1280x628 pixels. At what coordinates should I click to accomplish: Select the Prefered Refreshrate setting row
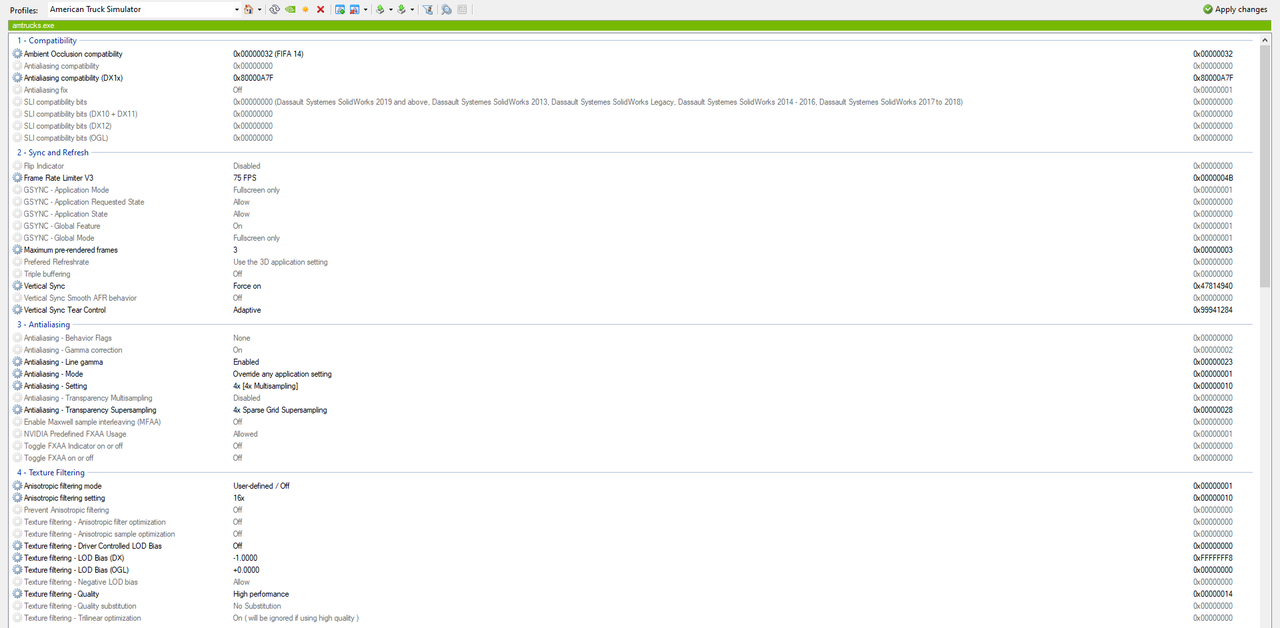(x=634, y=262)
